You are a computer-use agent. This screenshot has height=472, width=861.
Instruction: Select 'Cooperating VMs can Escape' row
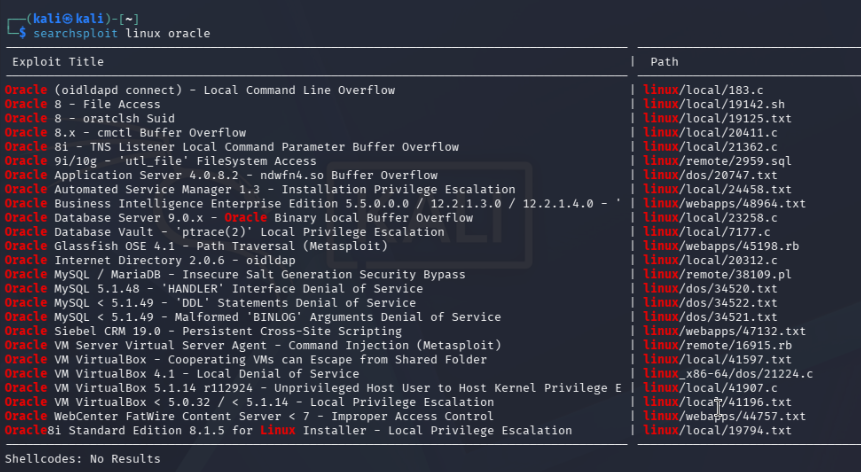tap(246, 360)
